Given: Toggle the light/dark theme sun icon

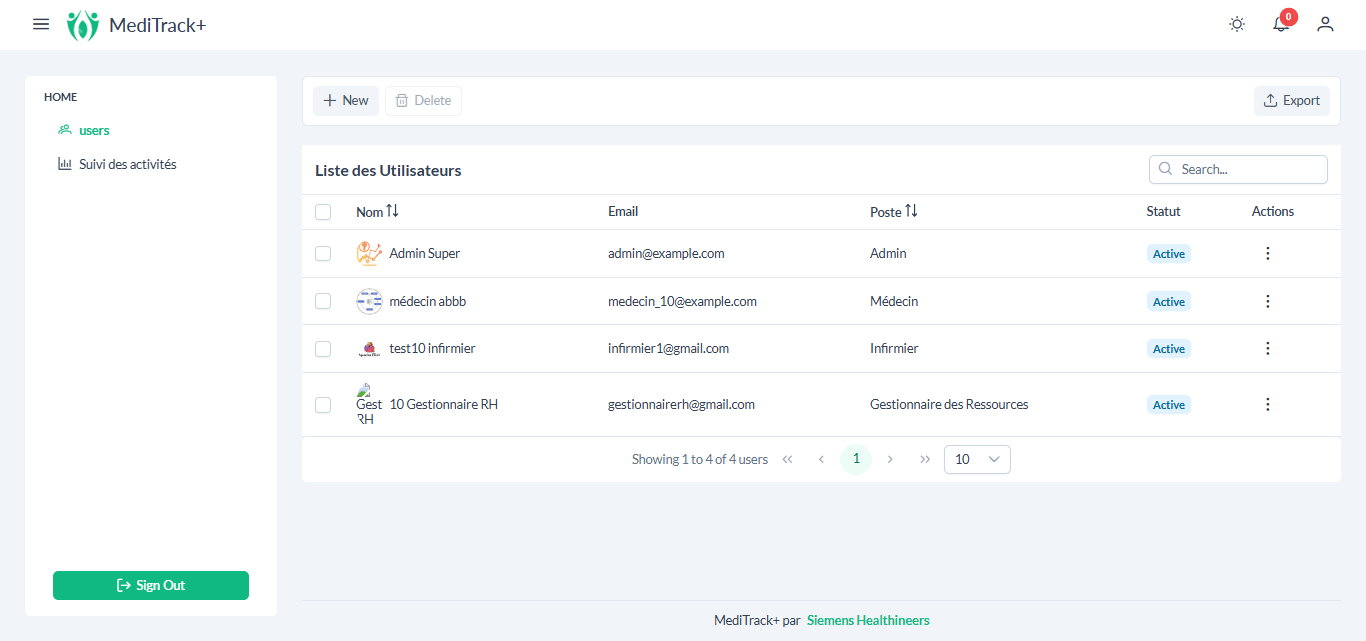Looking at the screenshot, I should (1237, 24).
